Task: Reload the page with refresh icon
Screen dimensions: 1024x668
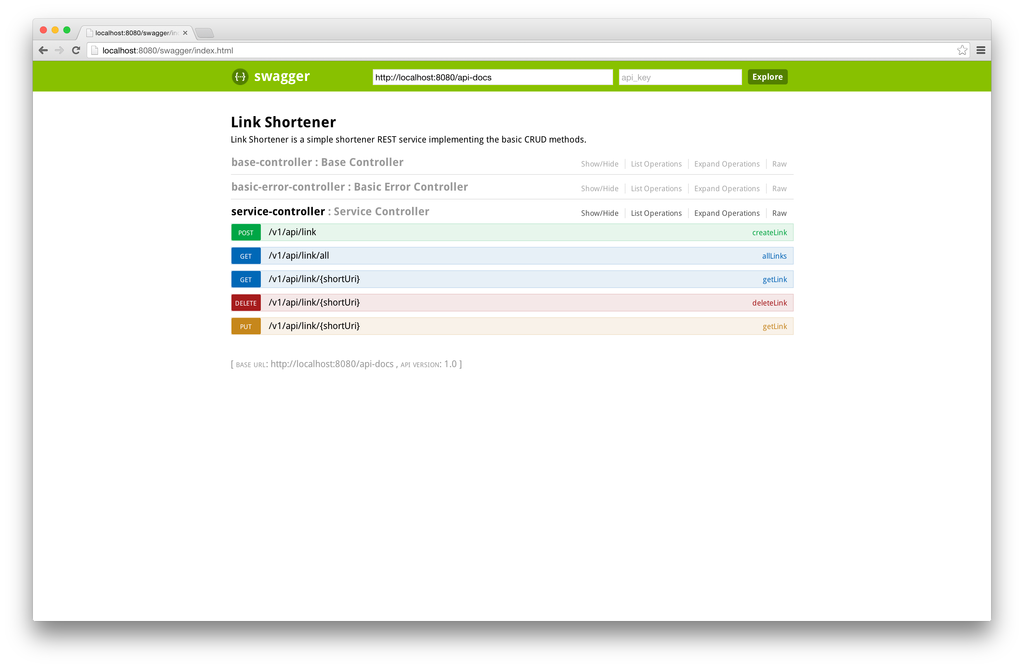Action: coord(76,50)
